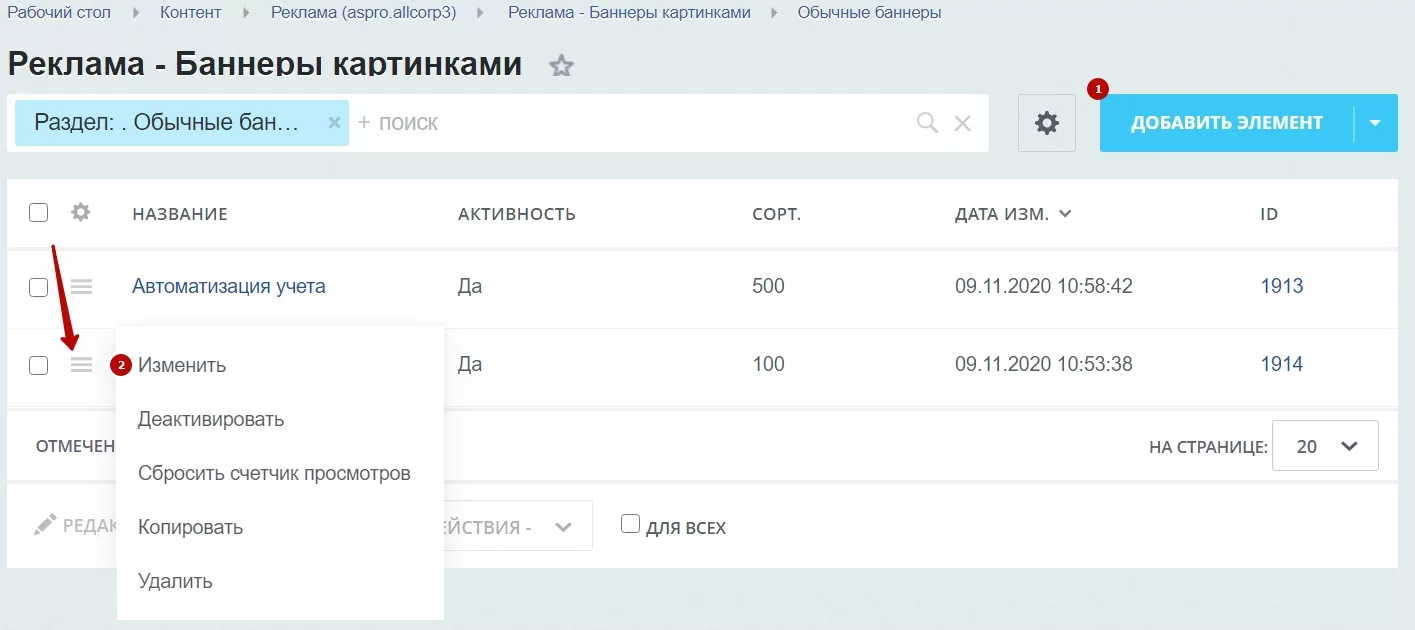Click into the + поиск search field
The height and width of the screenshot is (630, 1415).
[630, 123]
